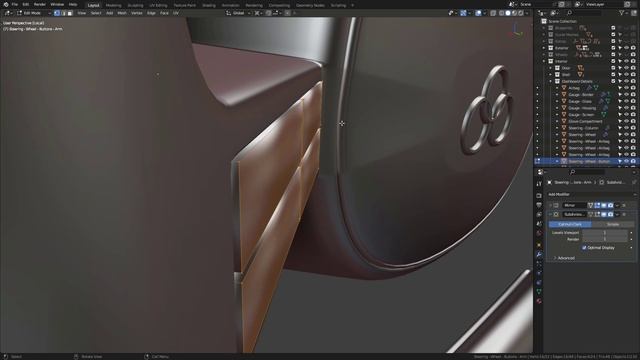
Task: Switch to the Modeling workspace tab
Action: click(x=113, y=5)
